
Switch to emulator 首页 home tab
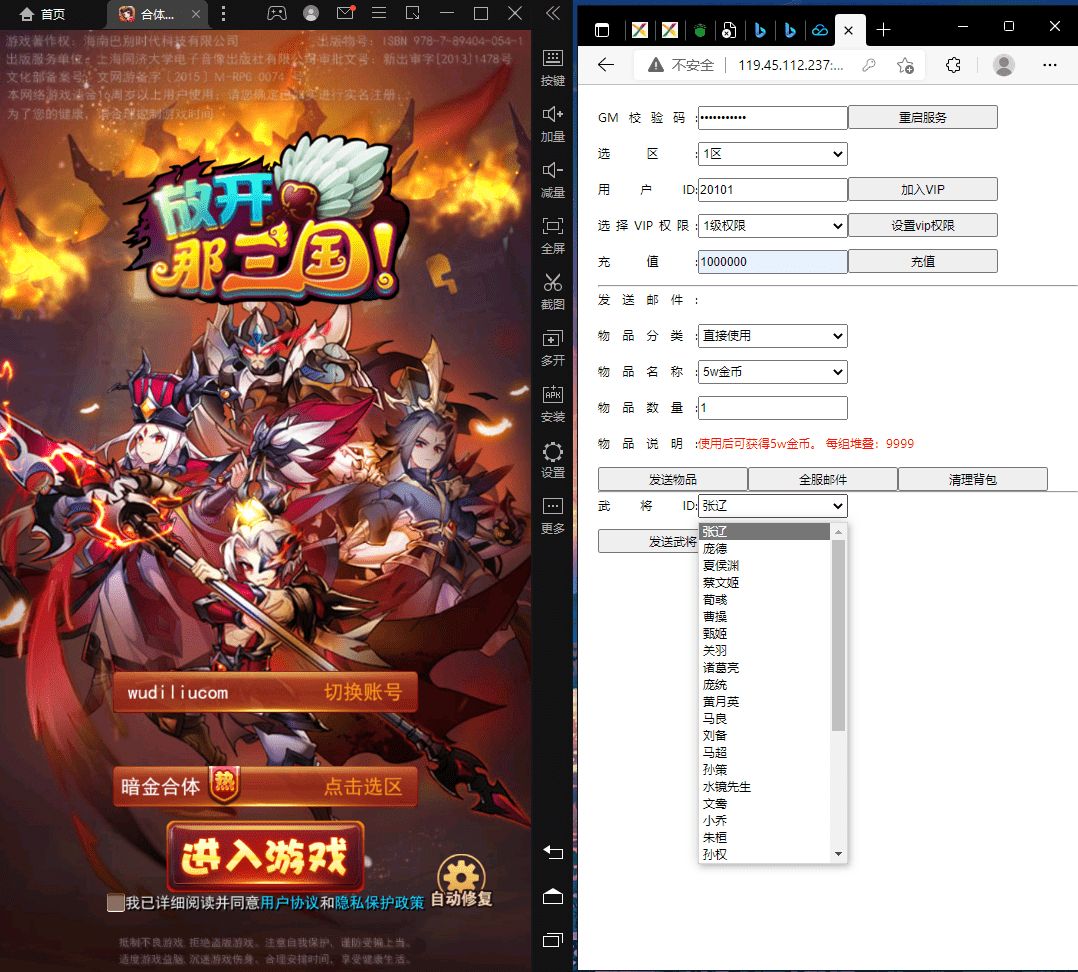(x=43, y=14)
